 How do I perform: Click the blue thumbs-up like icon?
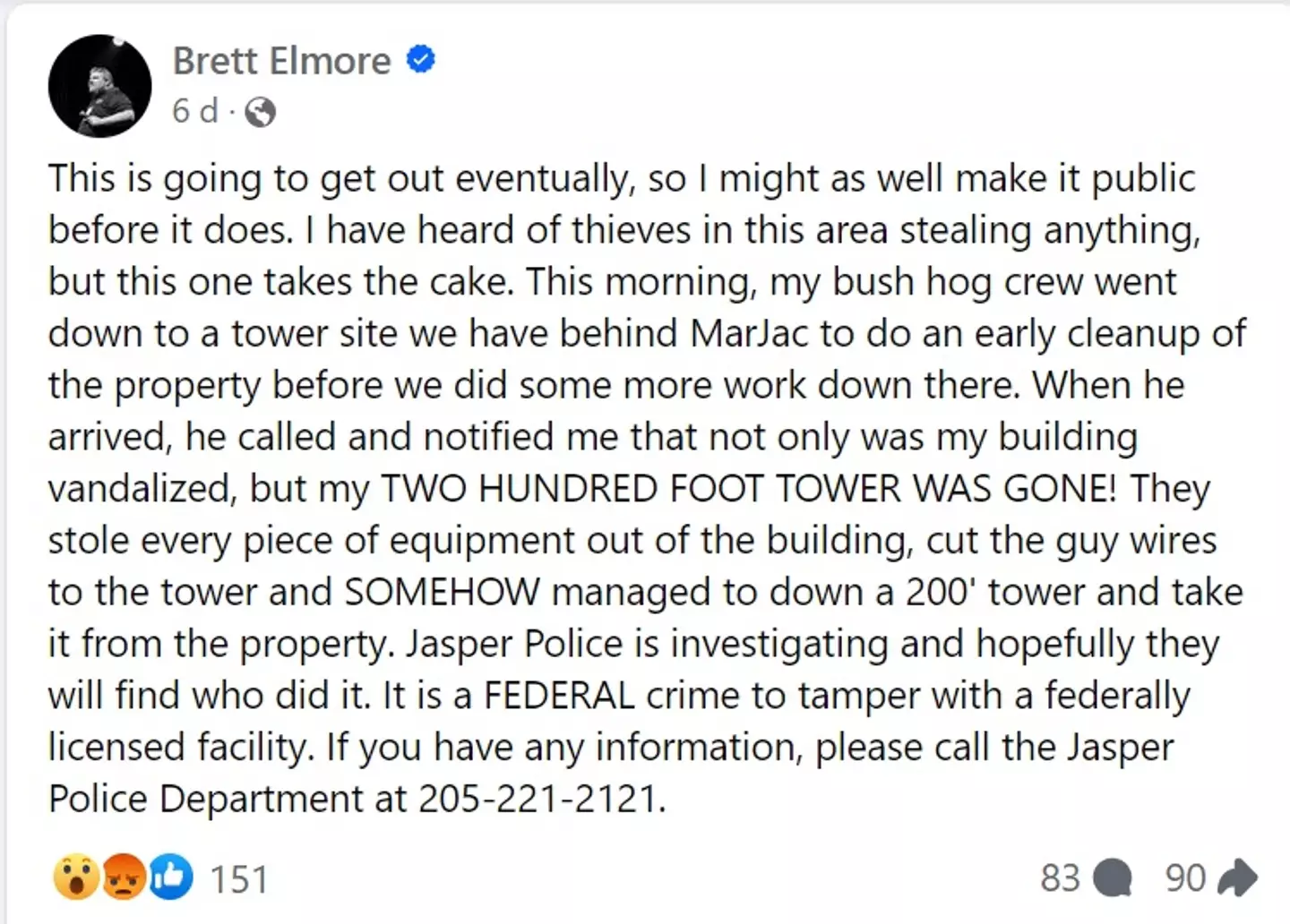(x=170, y=877)
